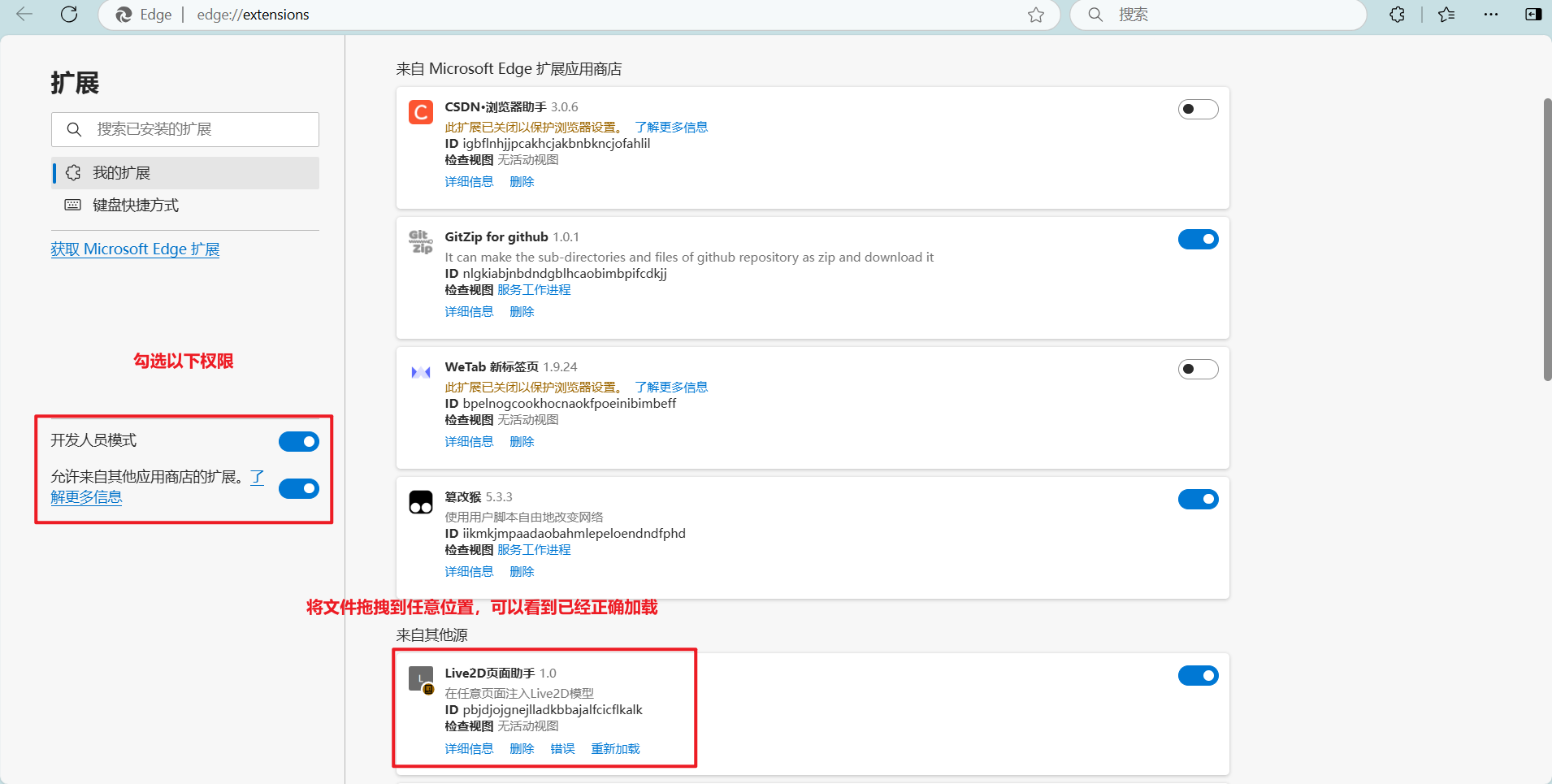Click the GitZip ID nlgkiabjnbdndgblhcaobimbpifcdkjj
1552x784 pixels.
[565, 274]
